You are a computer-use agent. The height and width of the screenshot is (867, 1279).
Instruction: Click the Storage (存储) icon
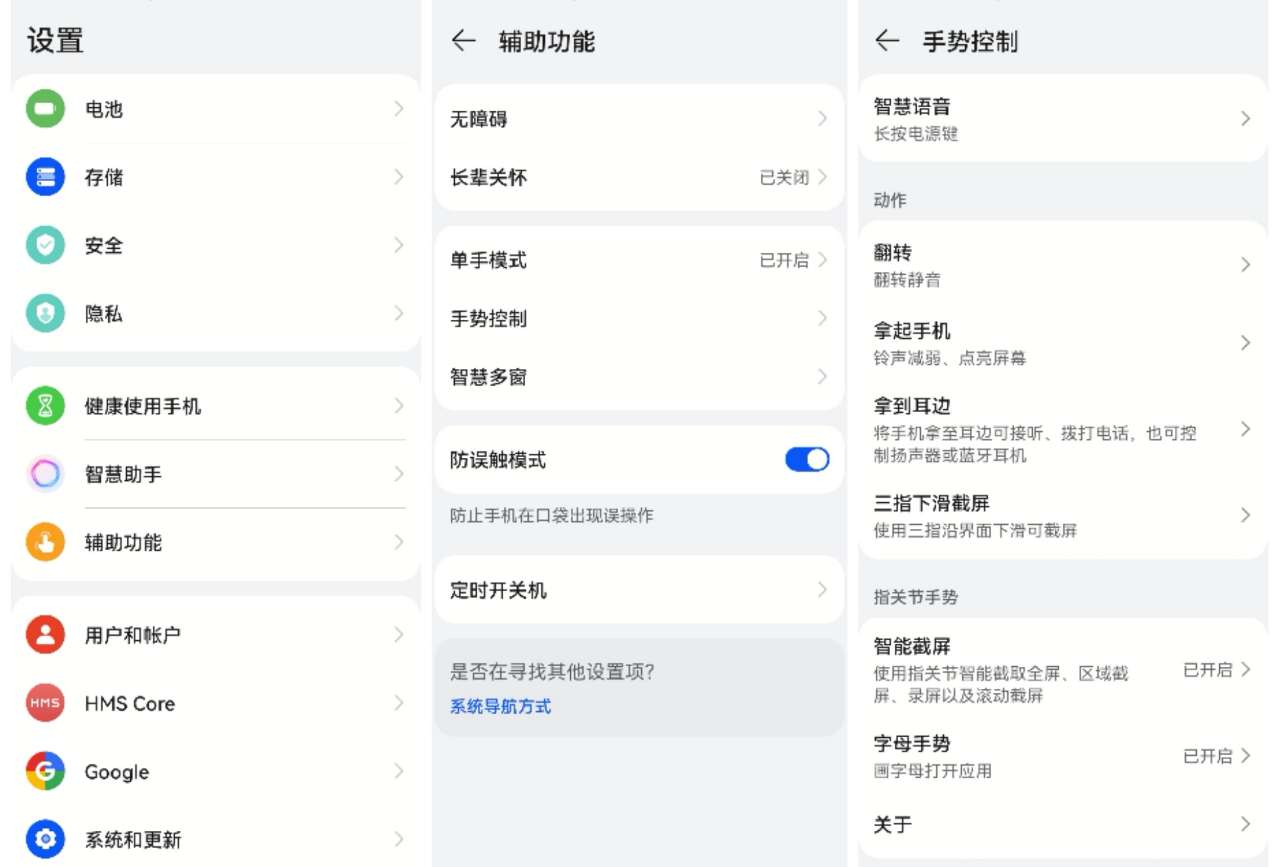[44, 177]
